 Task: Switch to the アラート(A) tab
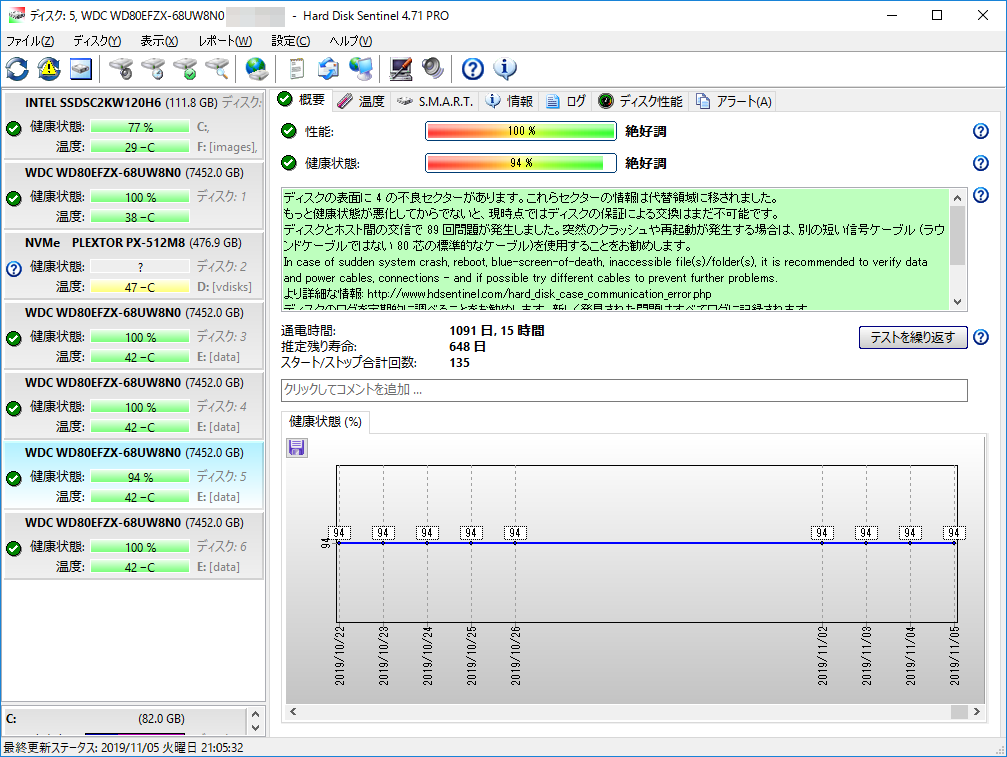click(733, 101)
